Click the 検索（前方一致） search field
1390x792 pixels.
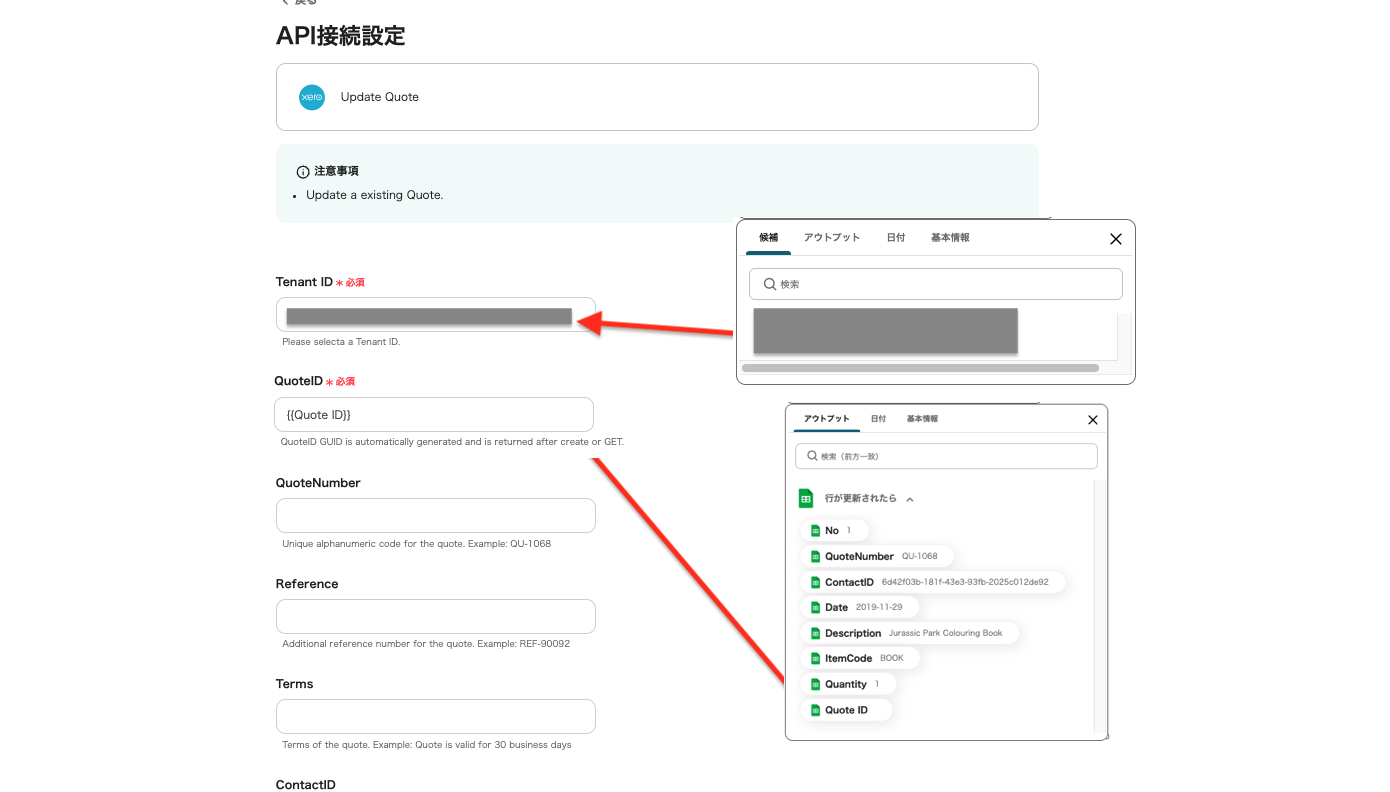point(946,456)
